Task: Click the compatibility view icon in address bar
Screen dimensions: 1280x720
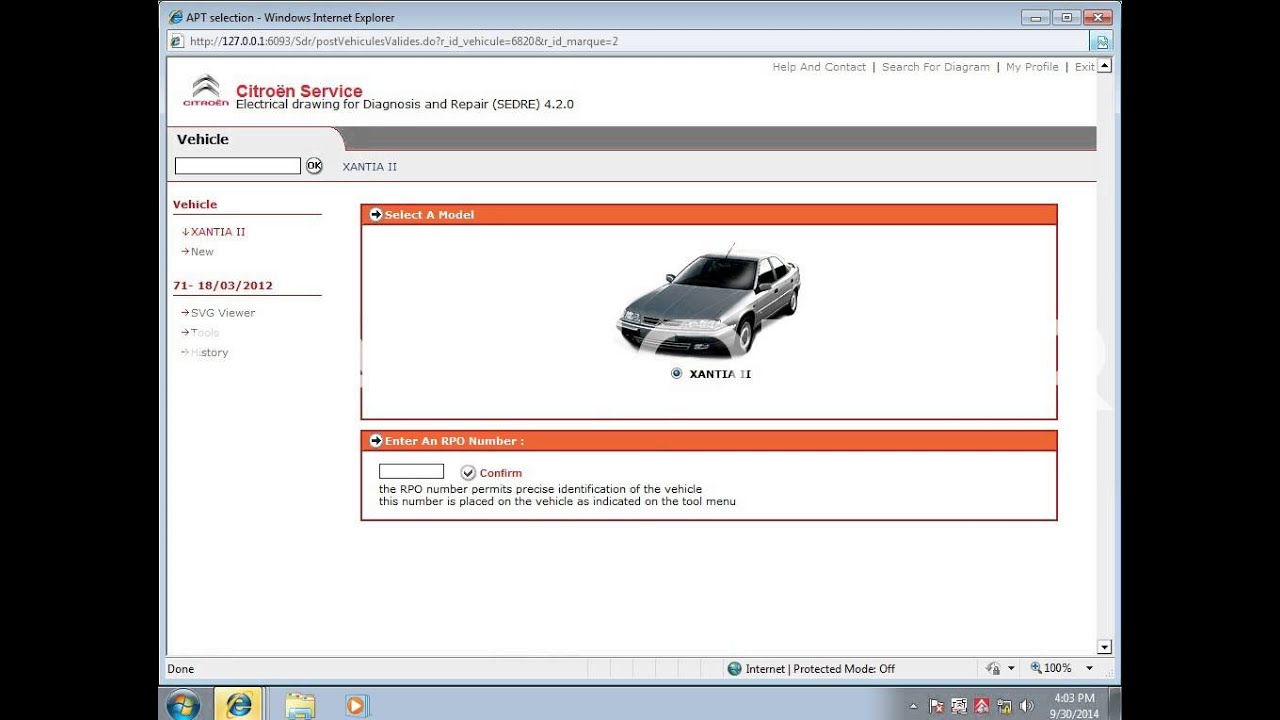Action: pyautogui.click(x=1102, y=41)
